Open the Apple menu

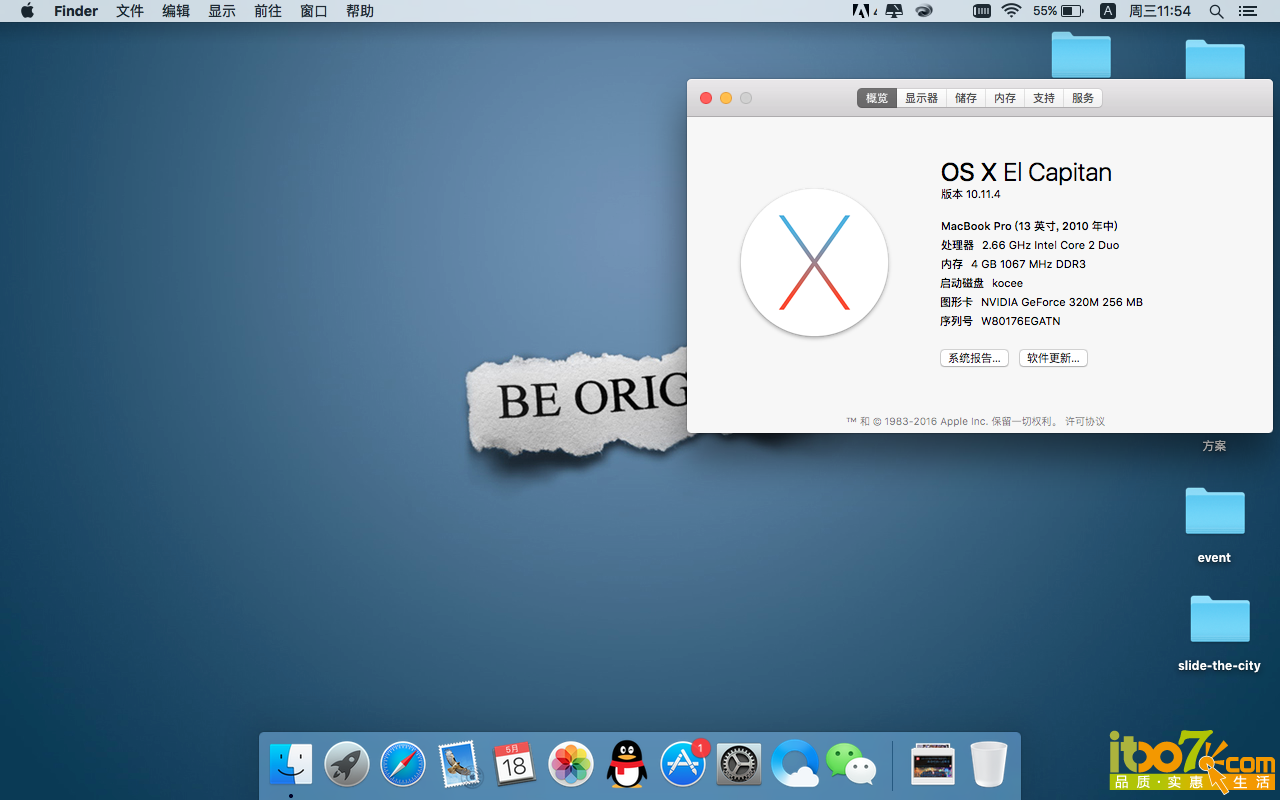point(27,11)
